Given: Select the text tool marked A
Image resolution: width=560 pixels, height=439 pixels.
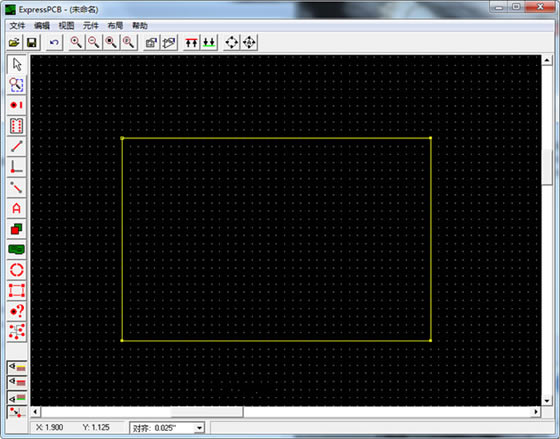Looking at the screenshot, I should tap(16, 208).
